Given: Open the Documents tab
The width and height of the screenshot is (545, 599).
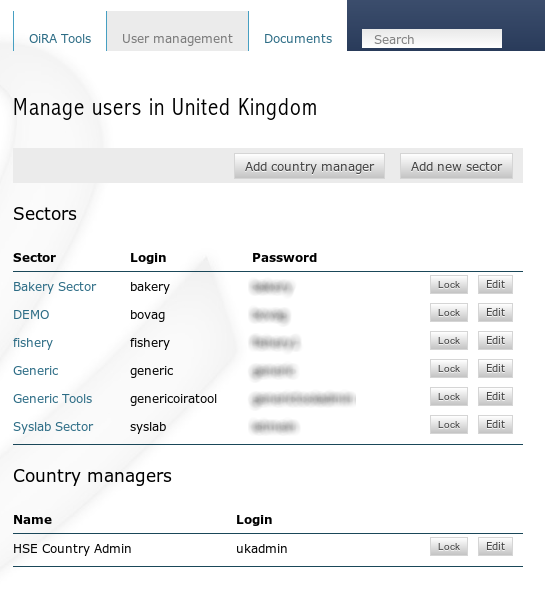Looking at the screenshot, I should coord(298,39).
